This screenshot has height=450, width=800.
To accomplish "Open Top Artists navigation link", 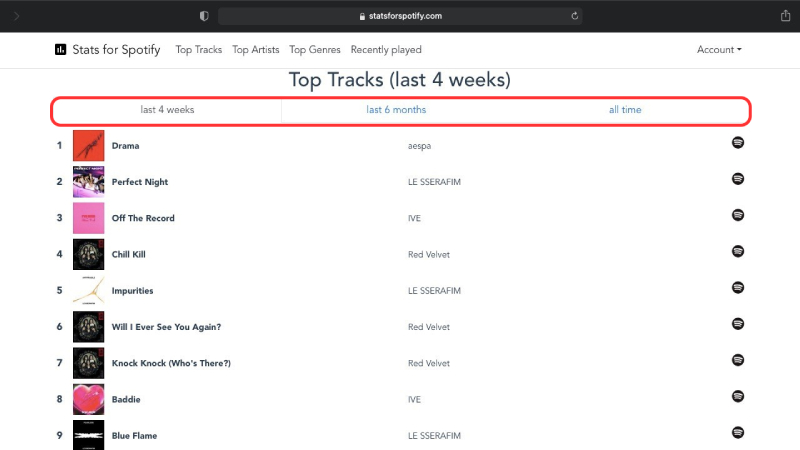I will click(x=255, y=49).
